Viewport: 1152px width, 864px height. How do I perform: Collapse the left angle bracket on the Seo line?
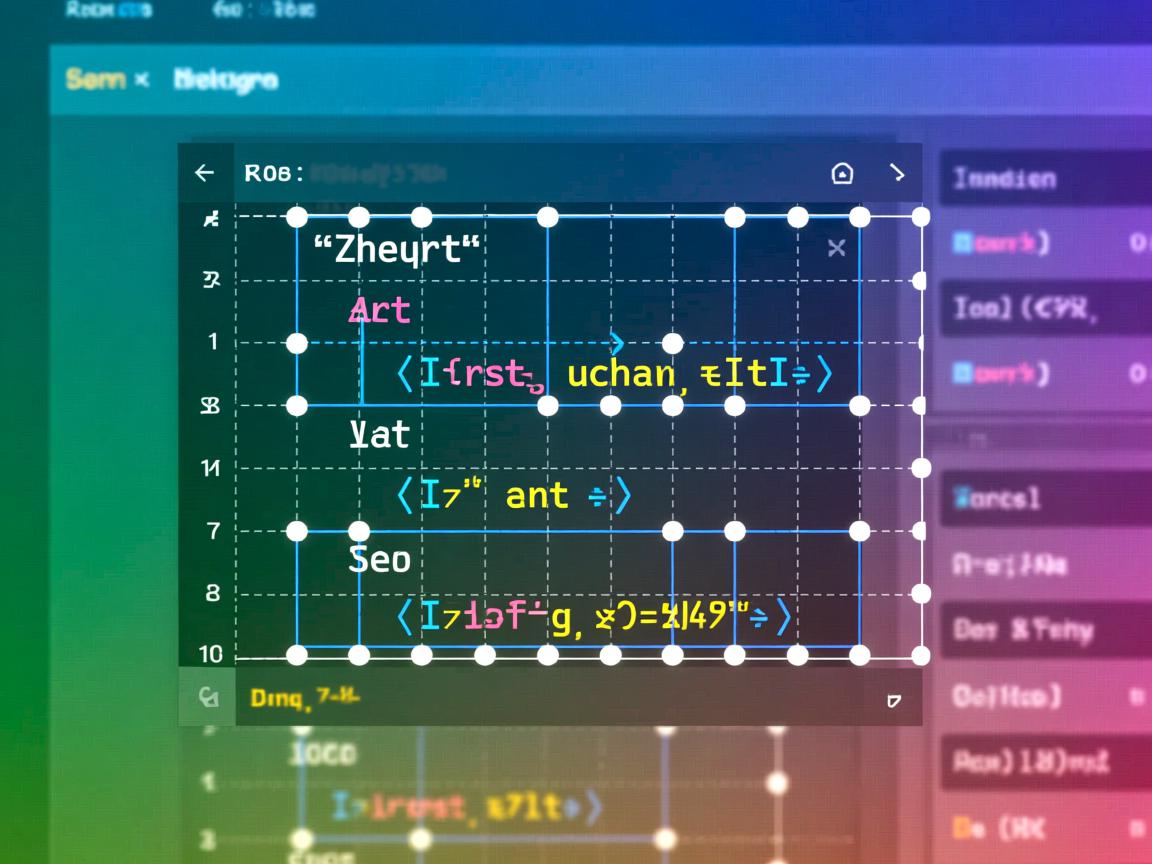404,617
